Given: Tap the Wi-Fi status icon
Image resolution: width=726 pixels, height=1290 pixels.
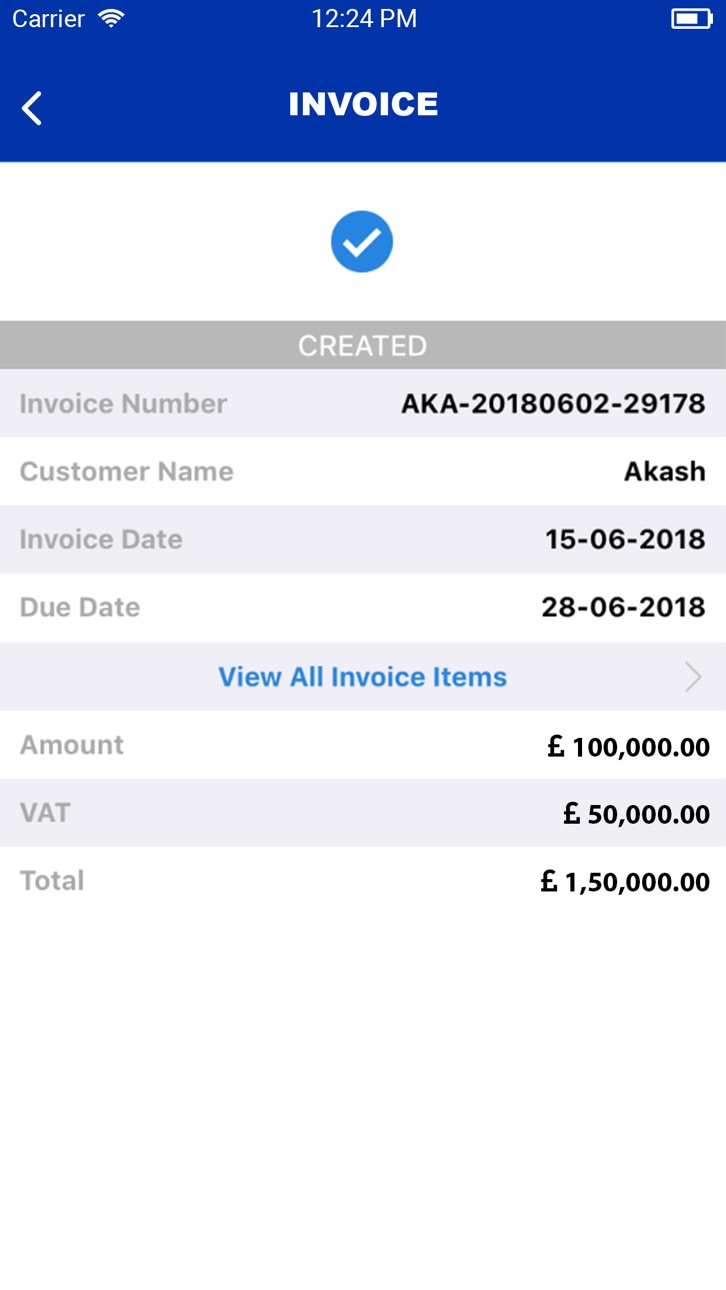Looking at the screenshot, I should point(112,19).
